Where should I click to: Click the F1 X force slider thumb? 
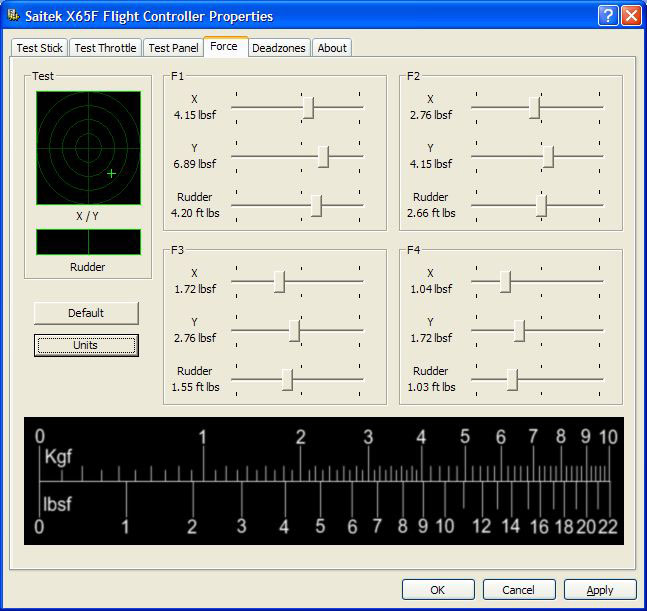[x=308, y=108]
